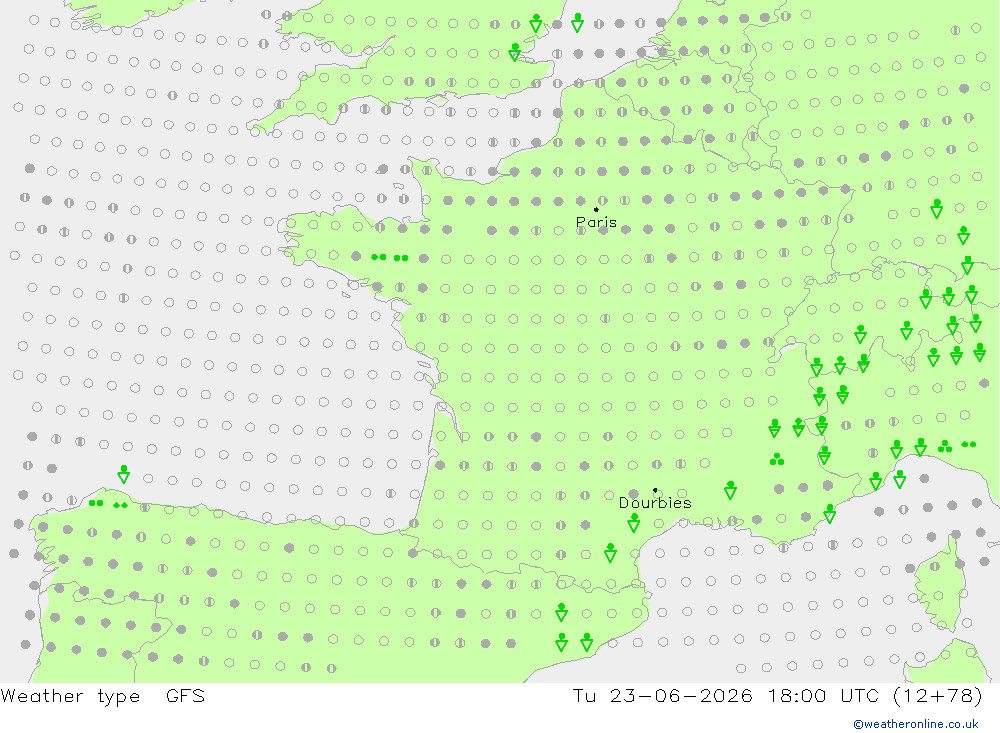Click the green shower symbol just north of Spain's coast

tap(124, 474)
